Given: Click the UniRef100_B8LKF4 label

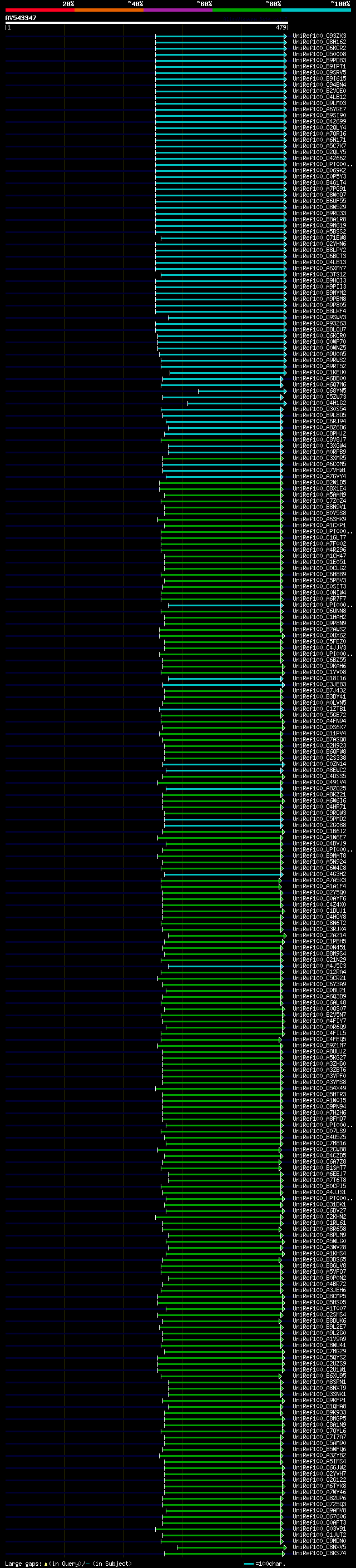Looking at the screenshot, I should (319, 311).
